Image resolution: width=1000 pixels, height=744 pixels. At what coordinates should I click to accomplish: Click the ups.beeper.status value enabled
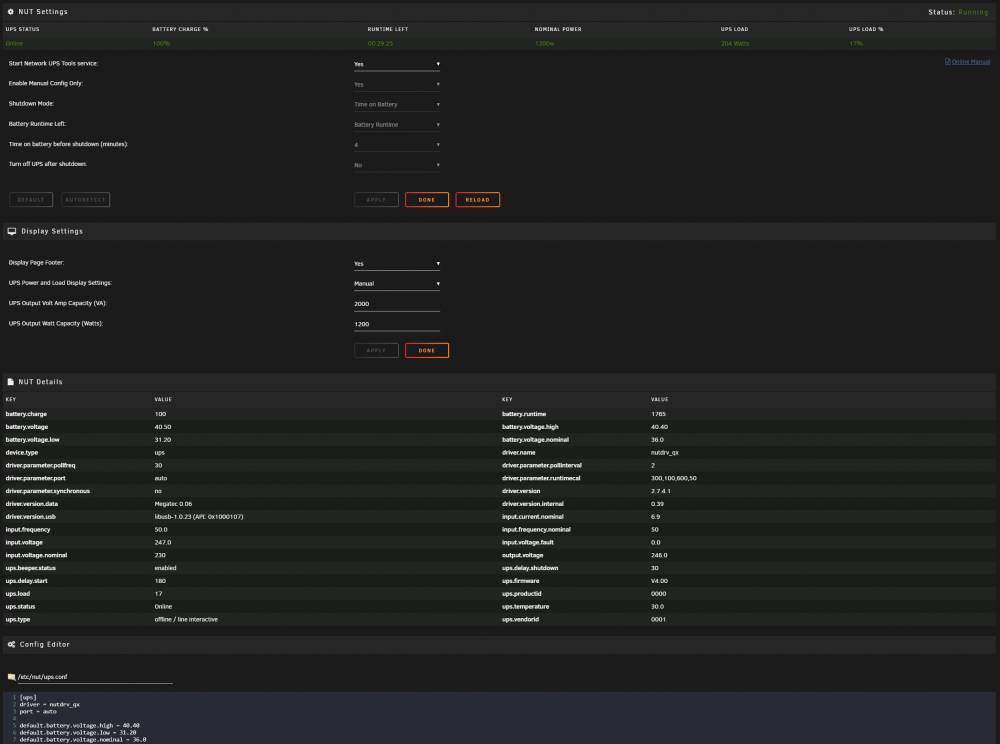pos(165,568)
